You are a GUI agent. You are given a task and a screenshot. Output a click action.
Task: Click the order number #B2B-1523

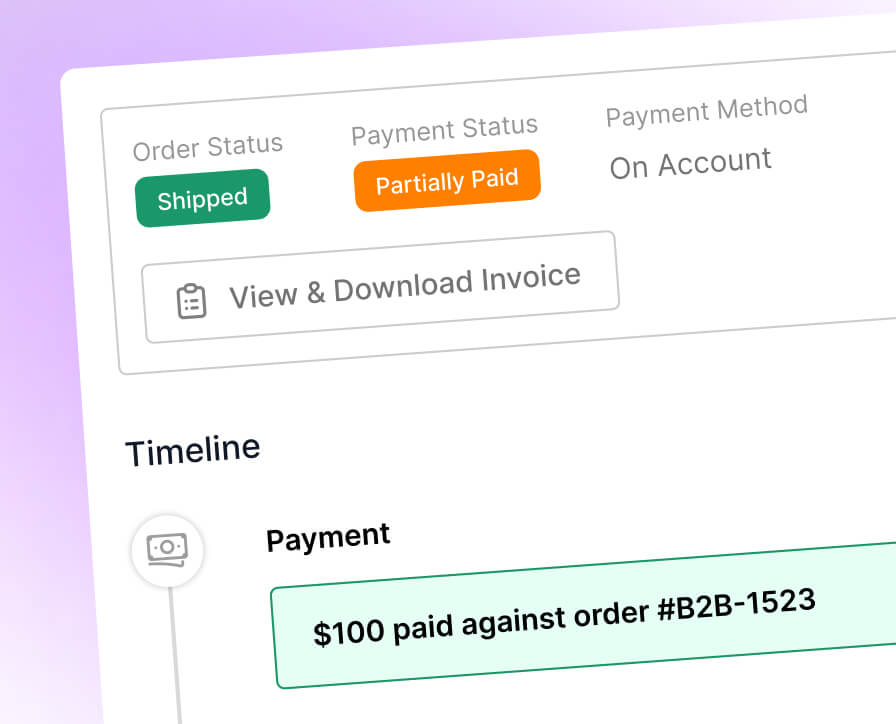(x=736, y=604)
